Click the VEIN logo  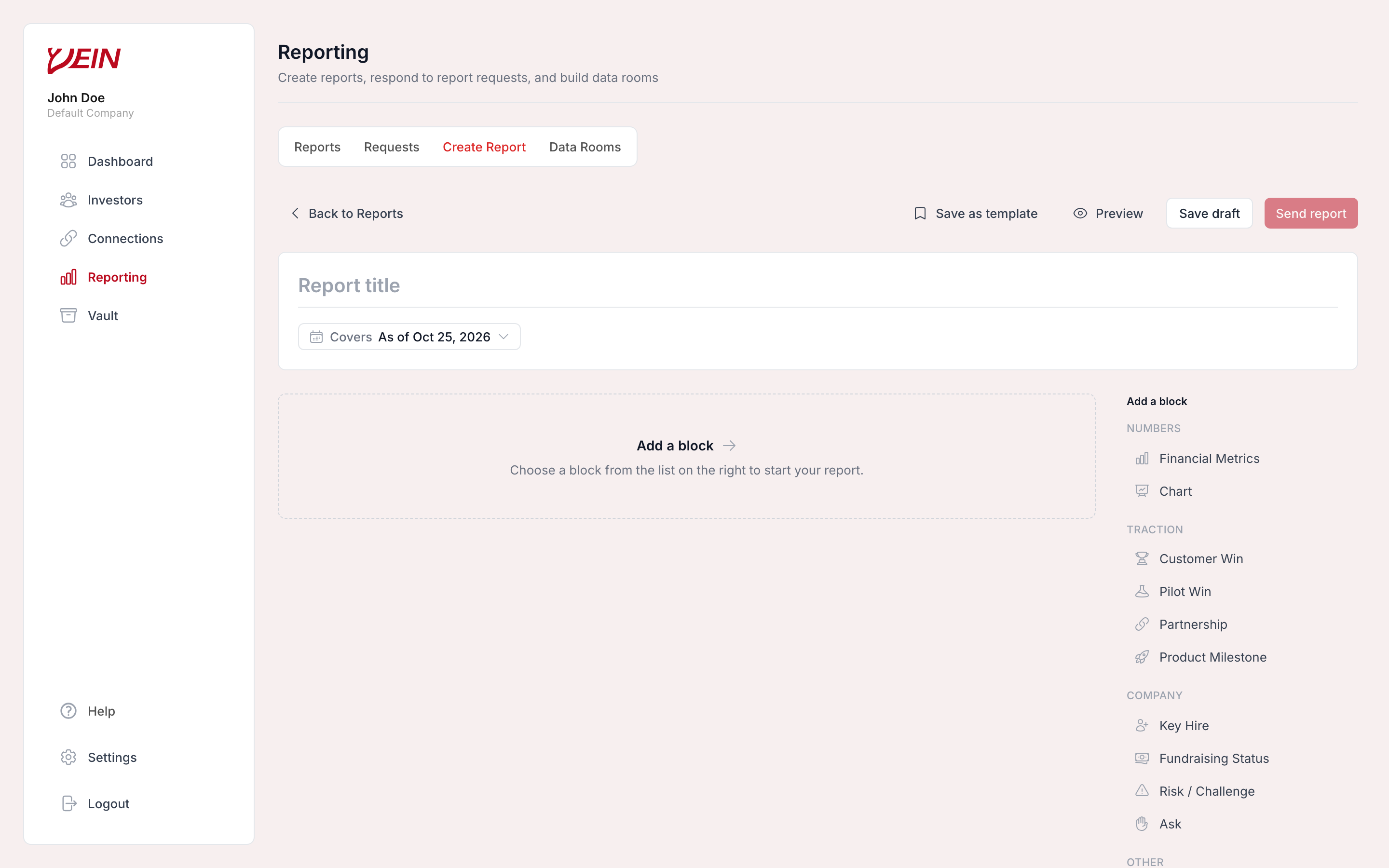[x=84, y=60]
